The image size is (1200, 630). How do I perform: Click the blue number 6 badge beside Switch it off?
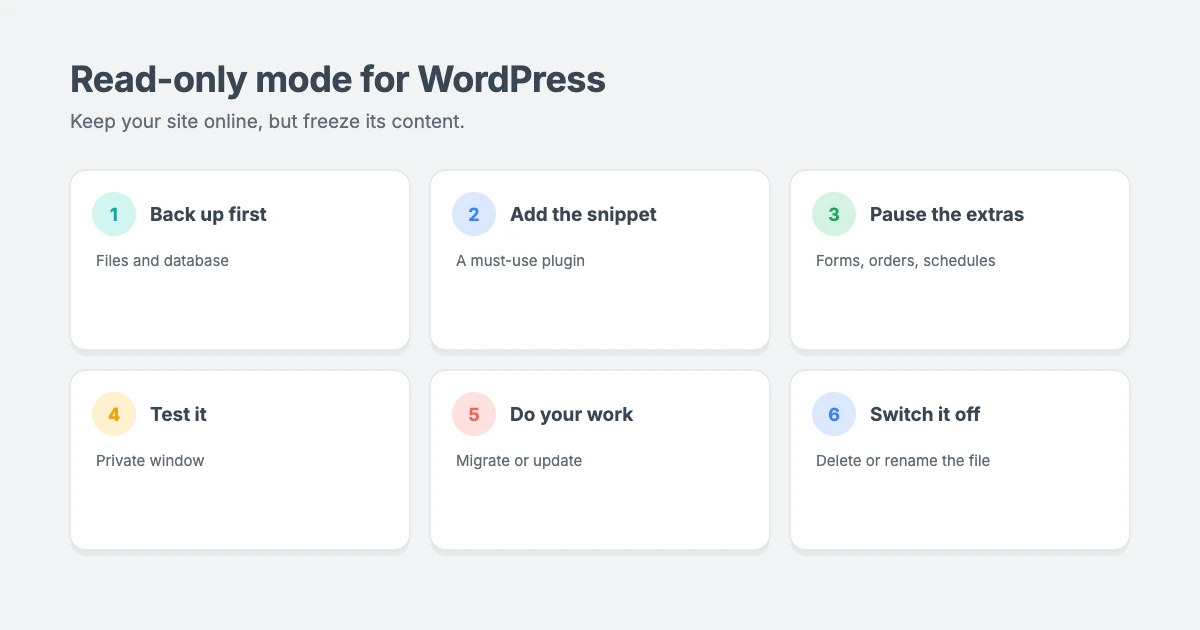(834, 414)
